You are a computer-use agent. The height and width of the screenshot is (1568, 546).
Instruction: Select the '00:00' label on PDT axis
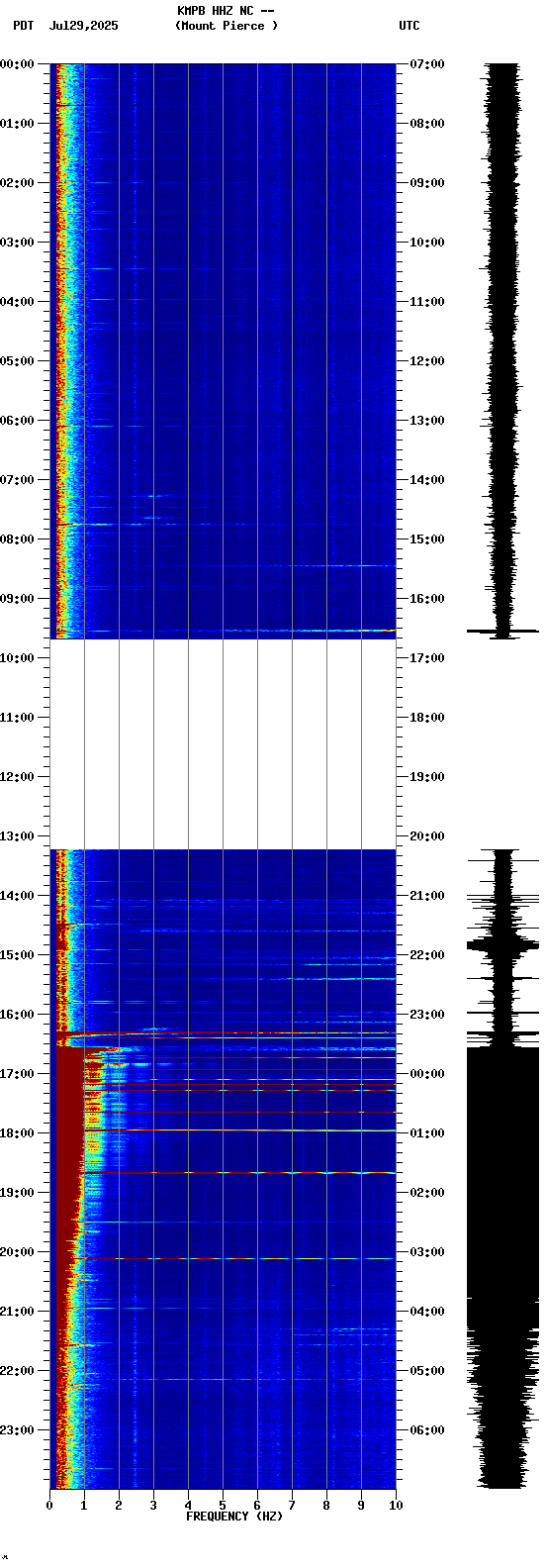(x=17, y=64)
